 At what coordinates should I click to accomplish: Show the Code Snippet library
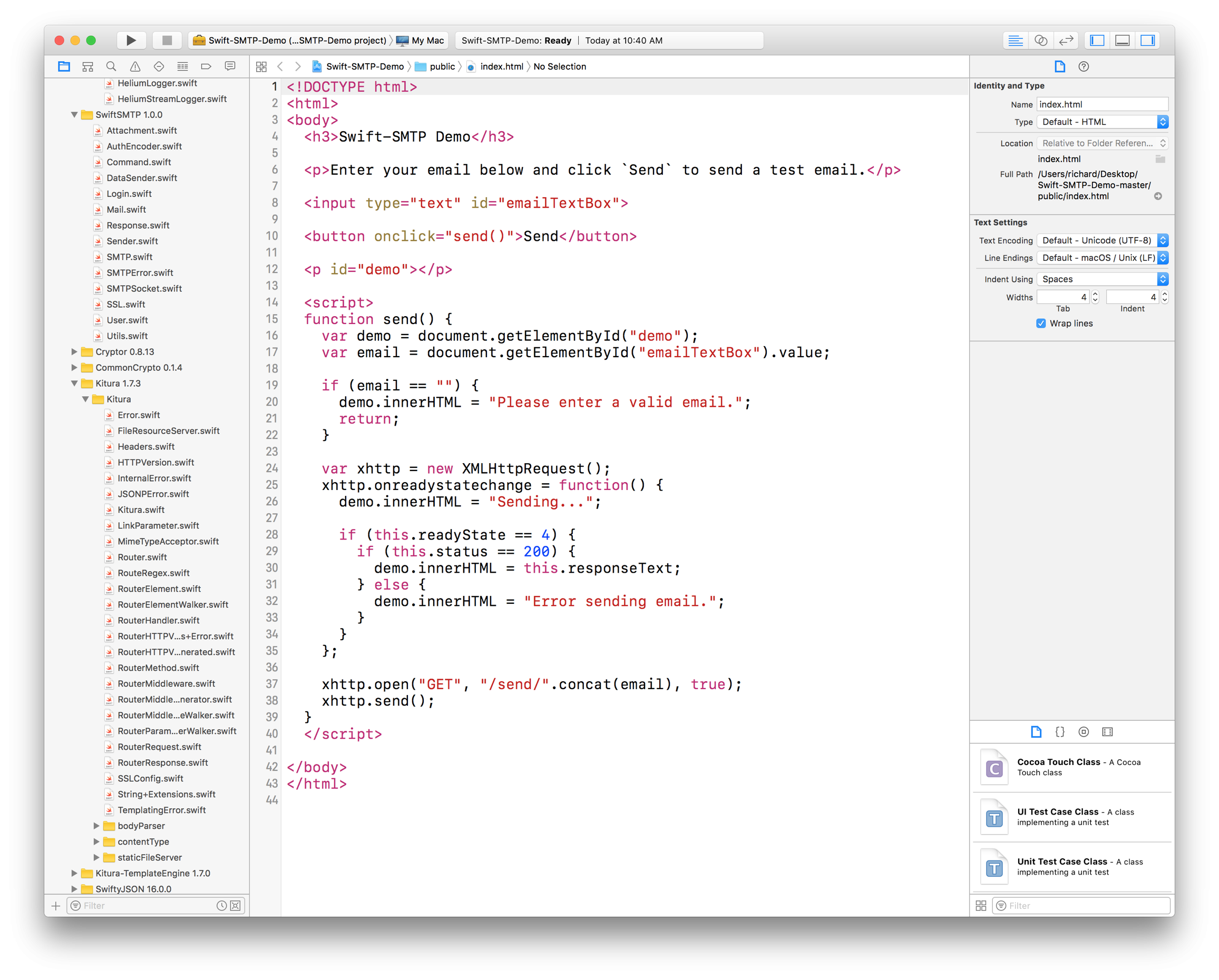point(1059,732)
